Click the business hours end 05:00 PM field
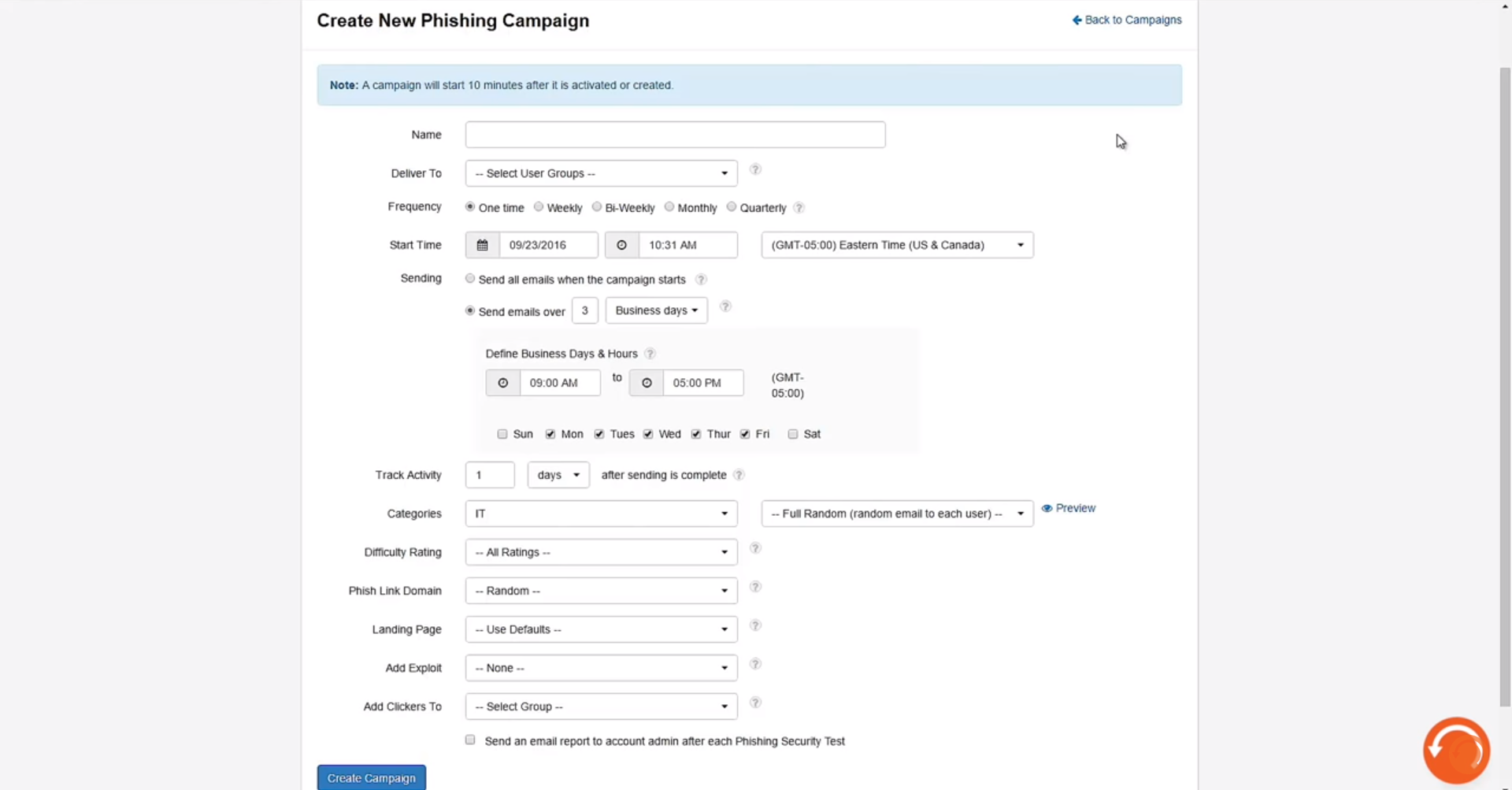The image size is (1512, 790). pos(702,383)
